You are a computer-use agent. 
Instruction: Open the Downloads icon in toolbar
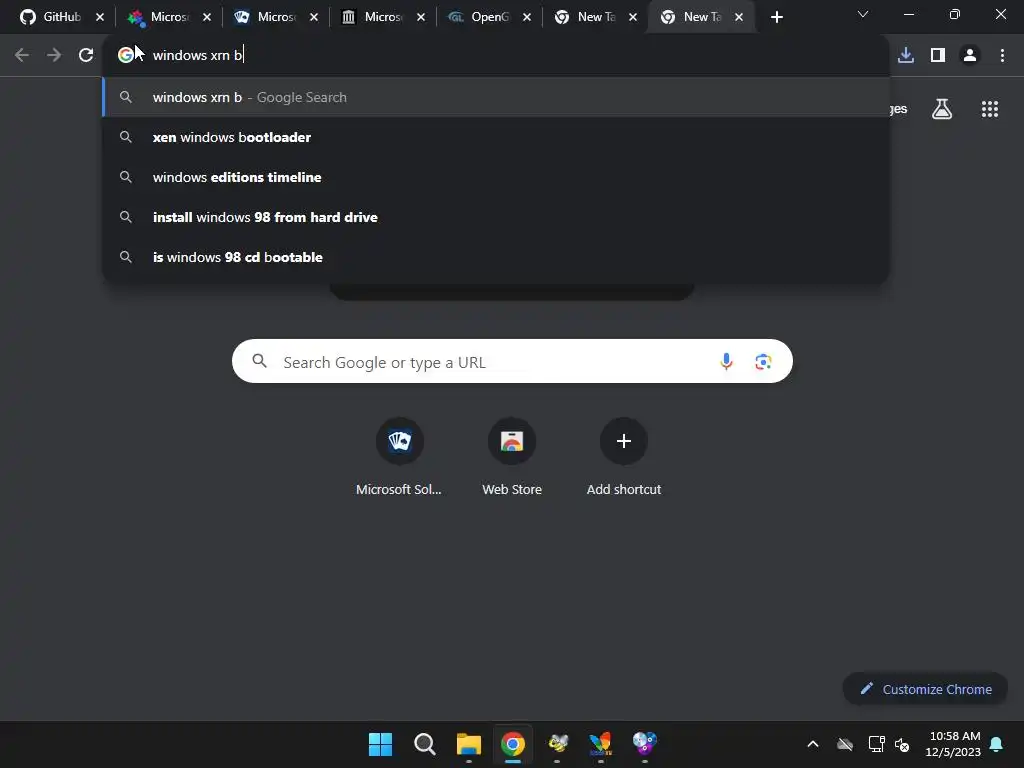point(906,55)
